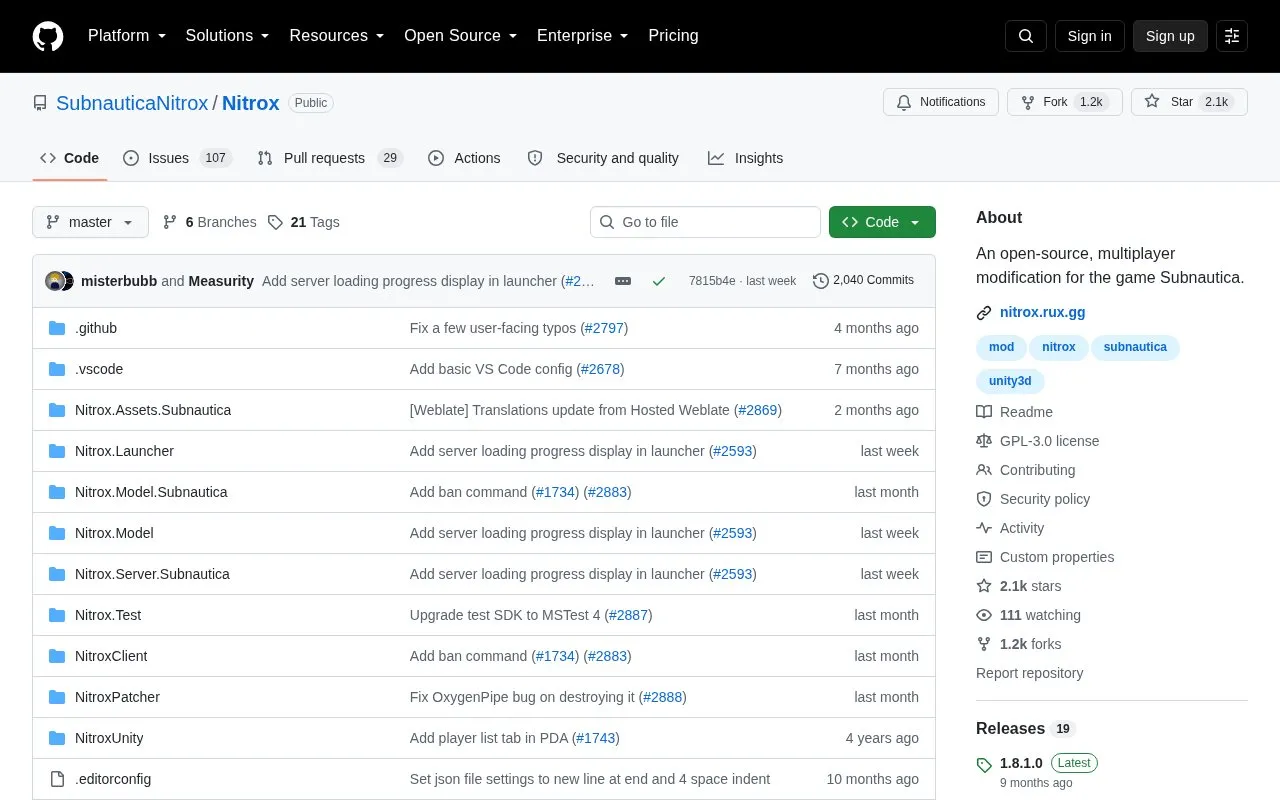Open the Readme section link
This screenshot has width=1280, height=800.
[x=1026, y=412]
